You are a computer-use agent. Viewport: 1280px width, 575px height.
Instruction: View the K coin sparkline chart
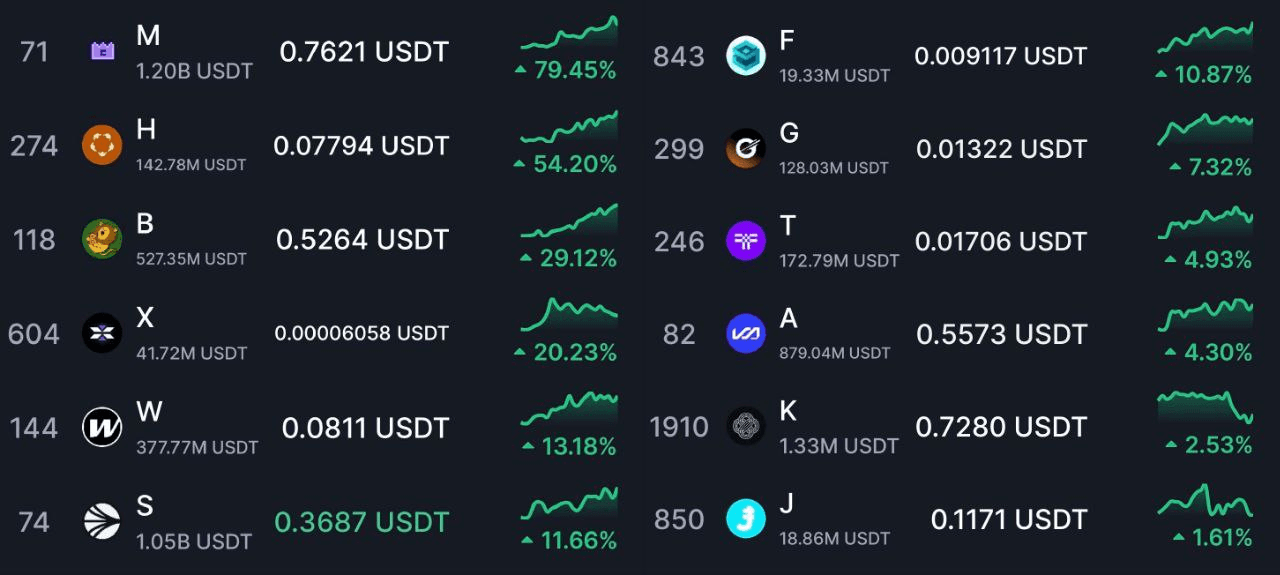coord(1205,407)
